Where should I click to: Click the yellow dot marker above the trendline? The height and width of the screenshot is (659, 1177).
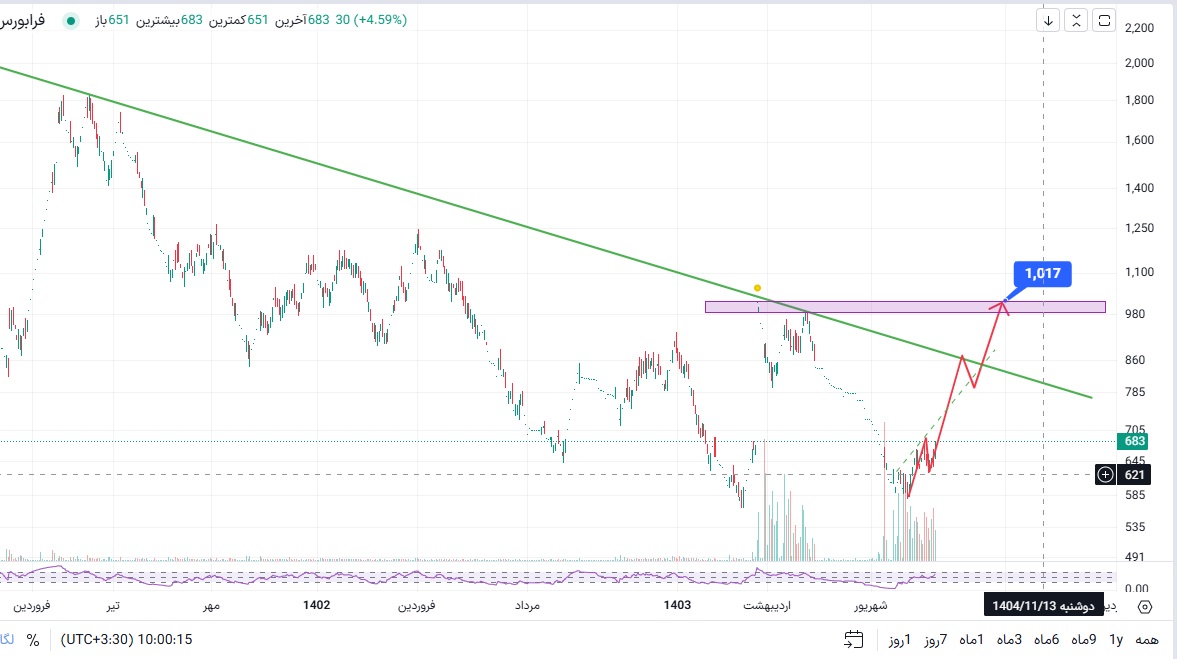pos(758,288)
